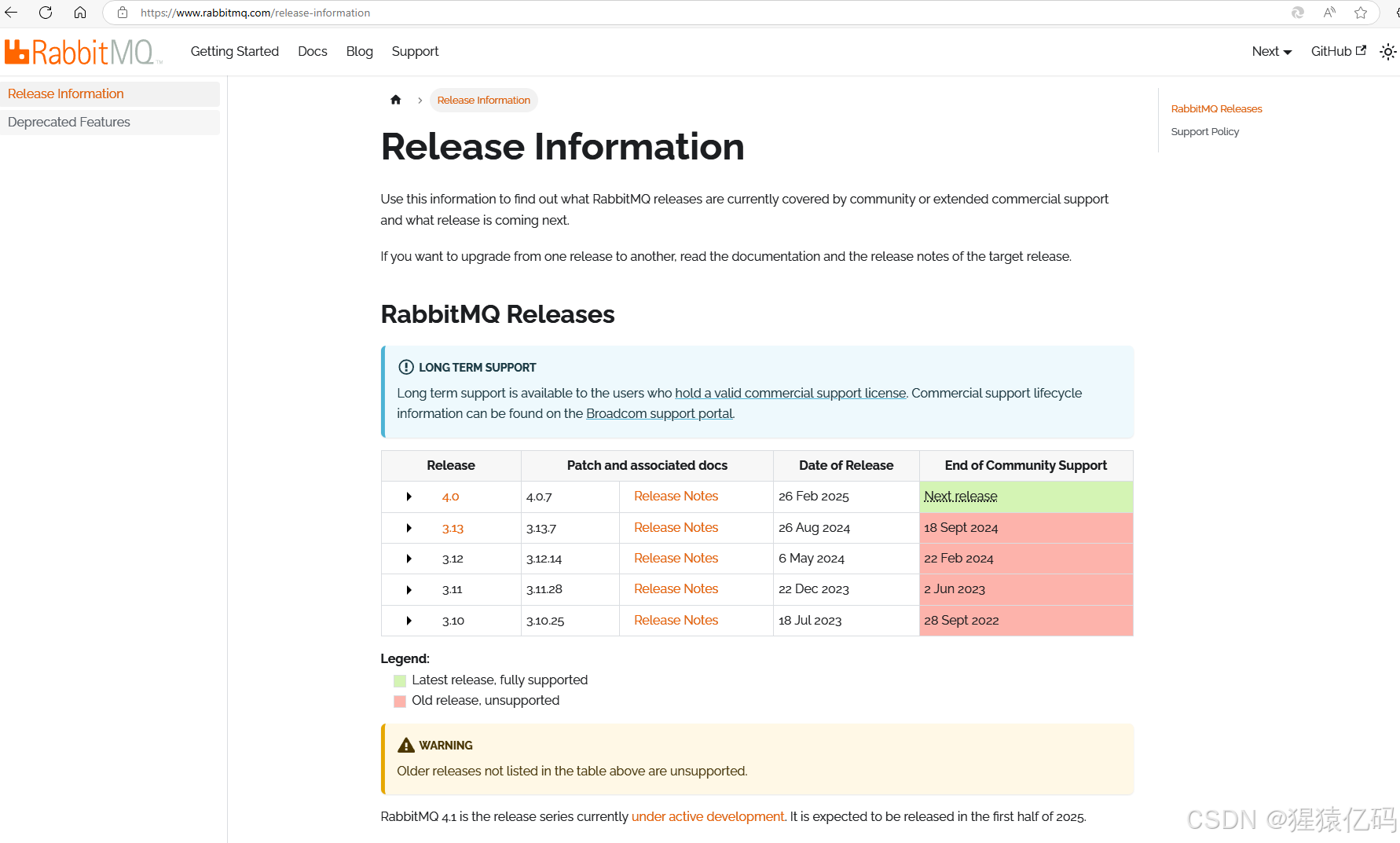The height and width of the screenshot is (843, 1400).
Task: Open the breadcrumb home icon
Action: (395, 100)
